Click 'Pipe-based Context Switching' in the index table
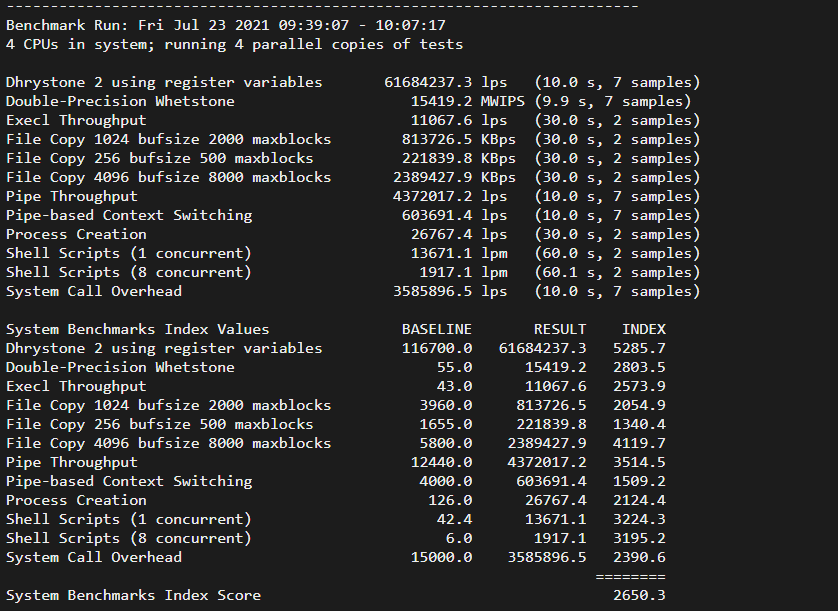Screen dimensions: 838x611 [x=129, y=481]
